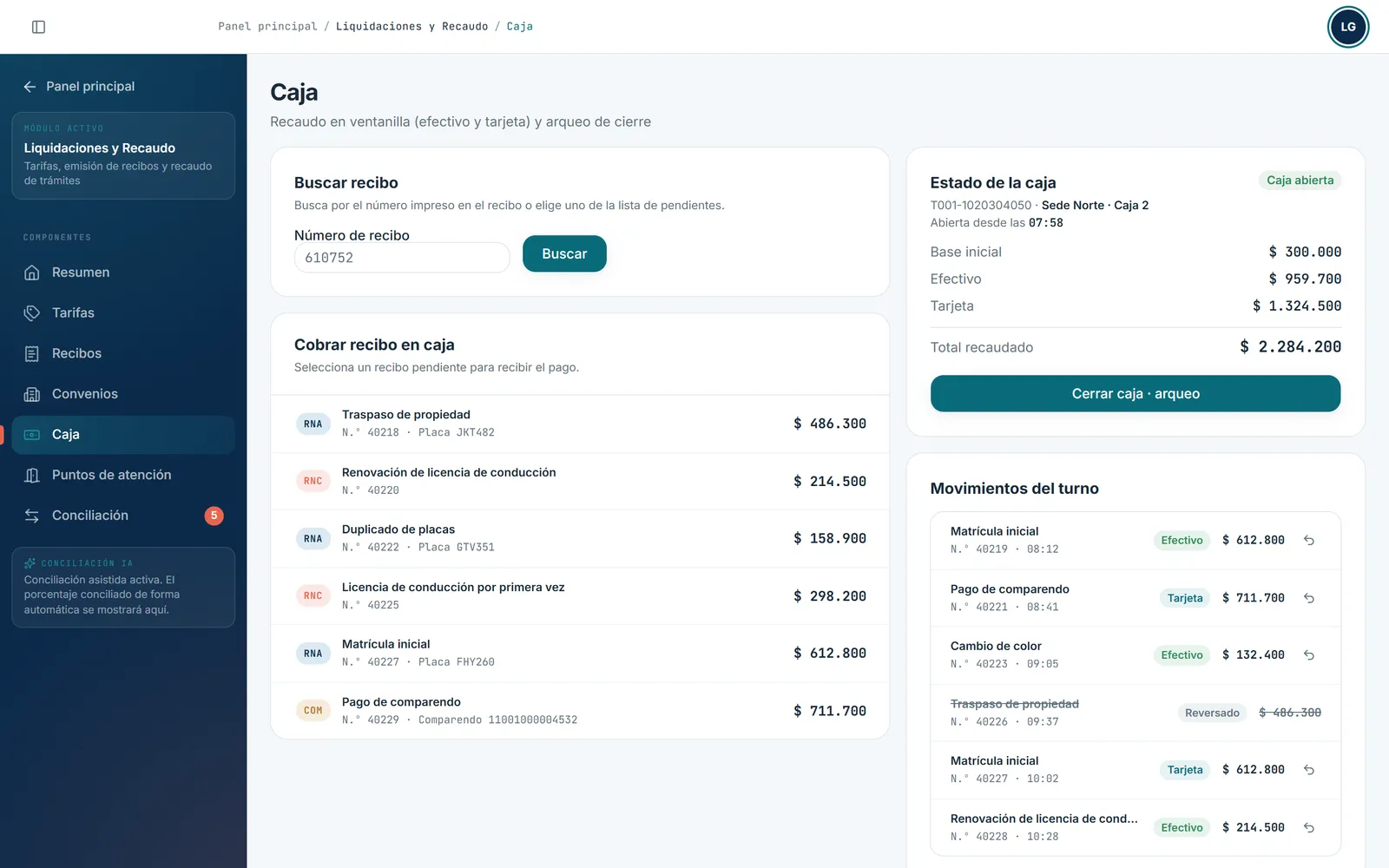1389x868 pixels.
Task: Reverse the Pago de comparendo 40221 movement
Action: coord(1309,598)
